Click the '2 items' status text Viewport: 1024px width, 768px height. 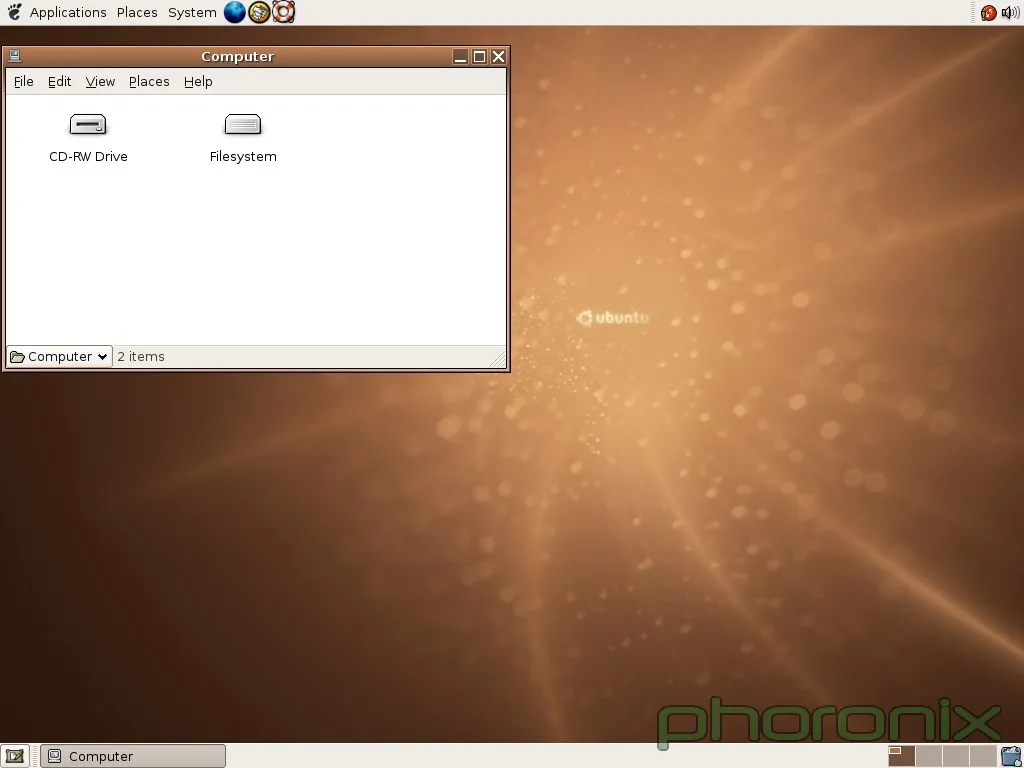coord(141,357)
